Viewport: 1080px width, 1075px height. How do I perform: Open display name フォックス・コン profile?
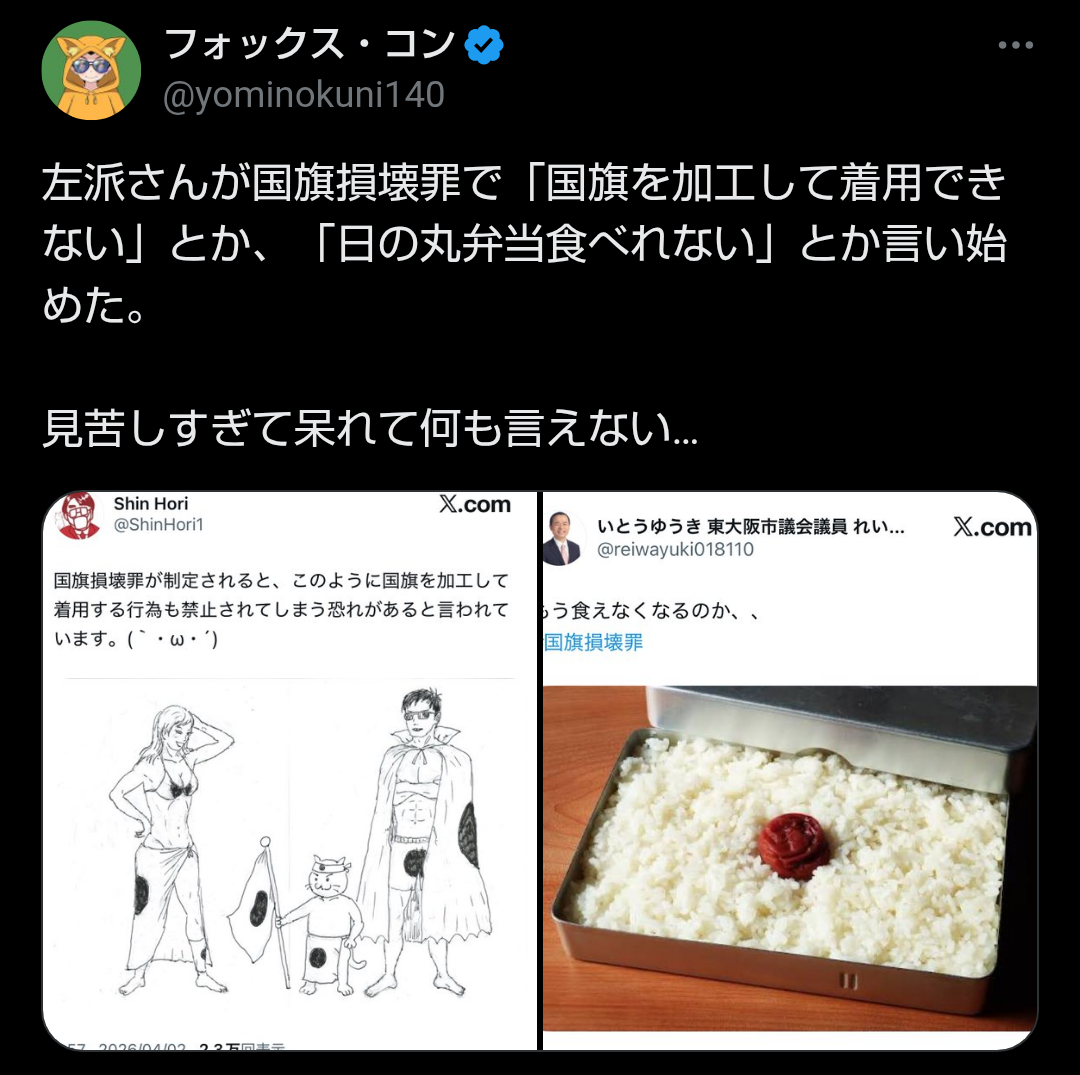[309, 44]
